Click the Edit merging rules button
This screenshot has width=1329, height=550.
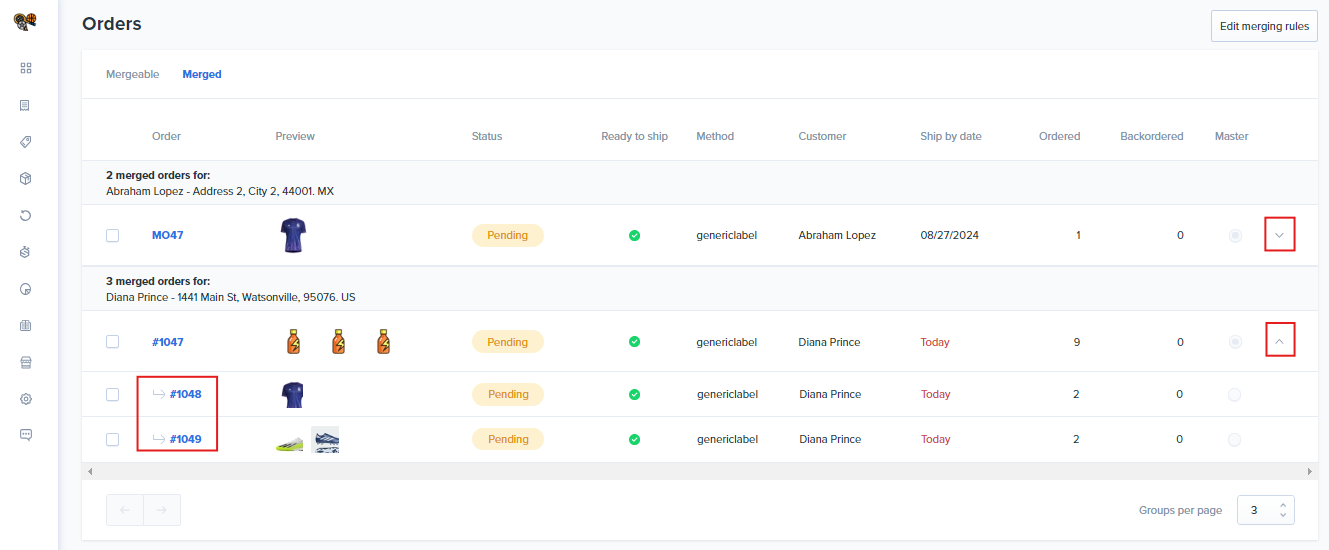point(1264,26)
